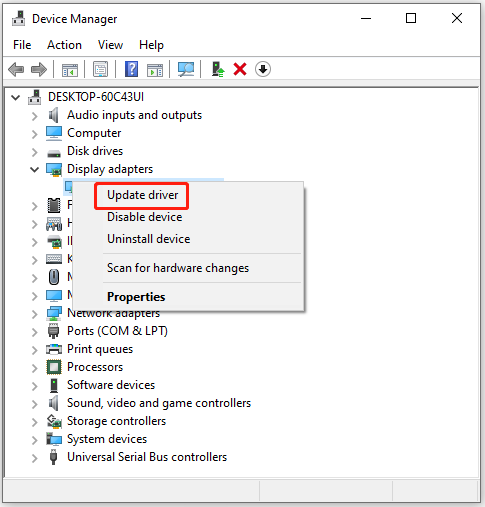The width and height of the screenshot is (485, 507).
Task: Collapse the Display adapters node
Action: [34, 169]
